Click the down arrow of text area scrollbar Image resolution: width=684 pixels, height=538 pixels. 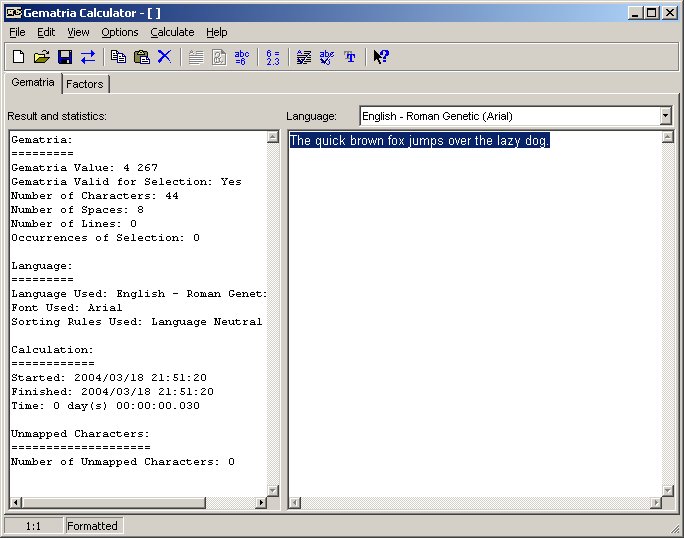(x=667, y=489)
